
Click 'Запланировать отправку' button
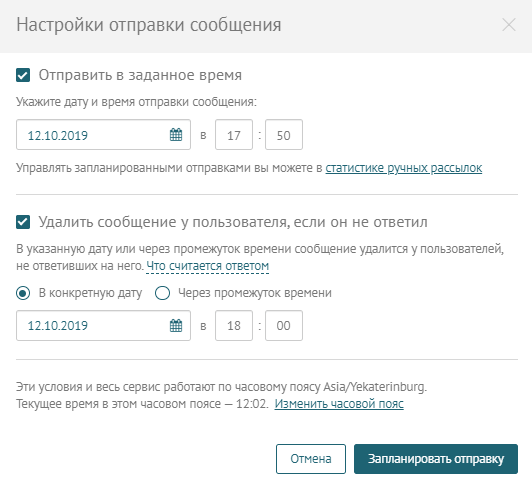(436, 459)
